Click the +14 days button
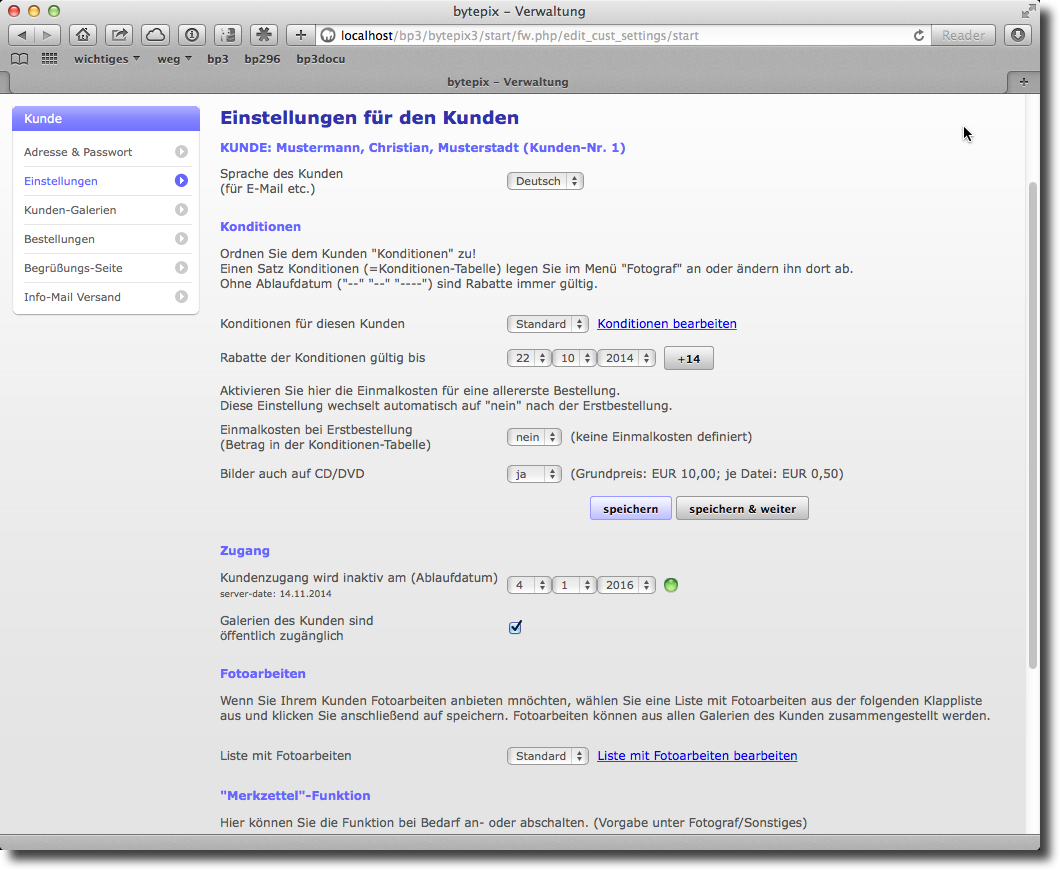 coord(688,358)
